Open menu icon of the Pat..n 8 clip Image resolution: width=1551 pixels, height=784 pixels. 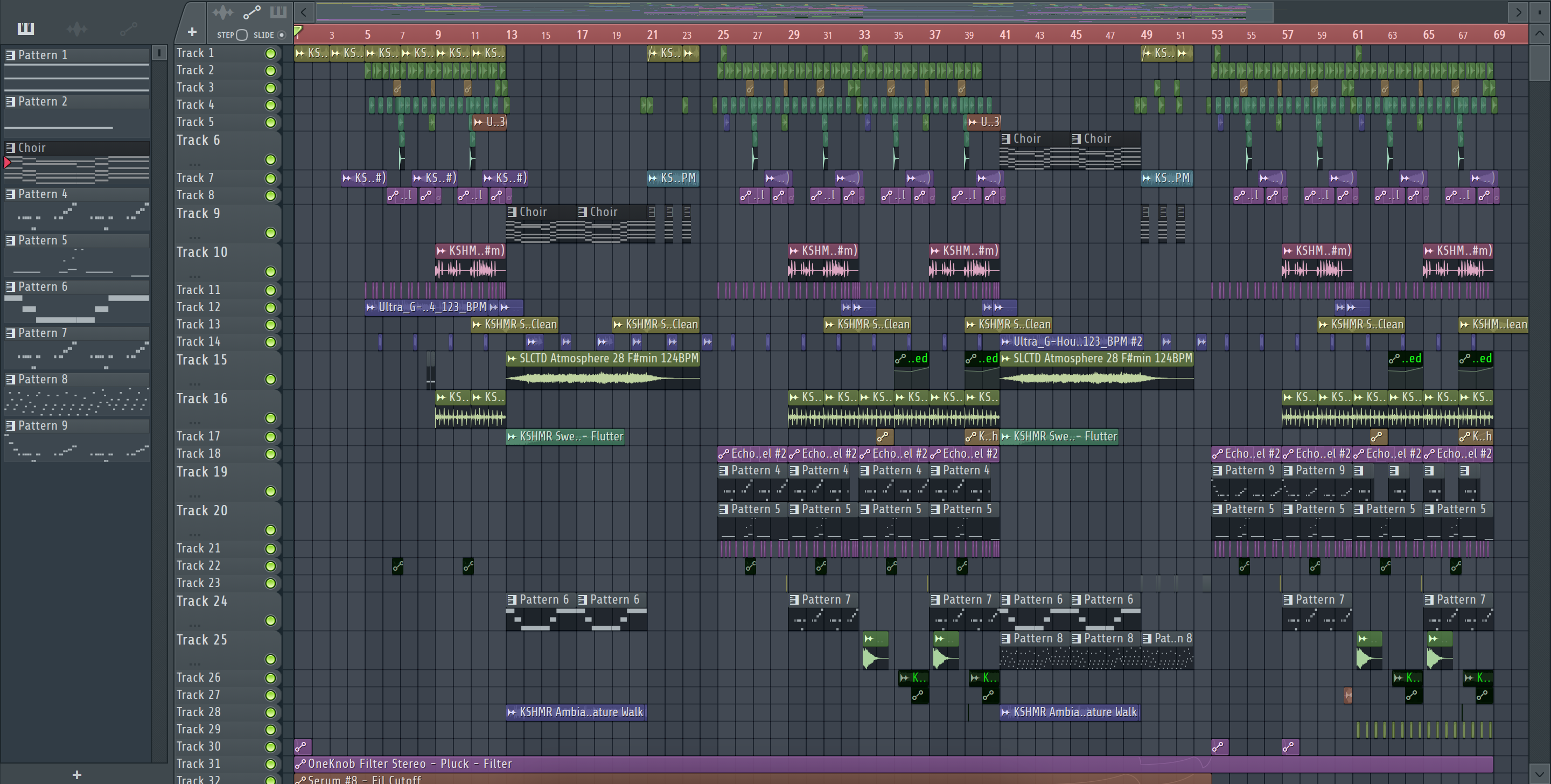1147,639
